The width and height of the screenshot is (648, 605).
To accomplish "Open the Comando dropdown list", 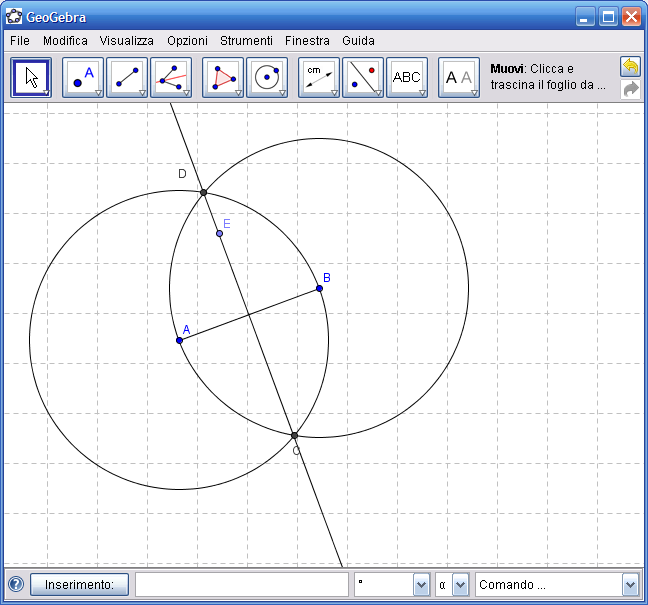I will click(x=630, y=585).
